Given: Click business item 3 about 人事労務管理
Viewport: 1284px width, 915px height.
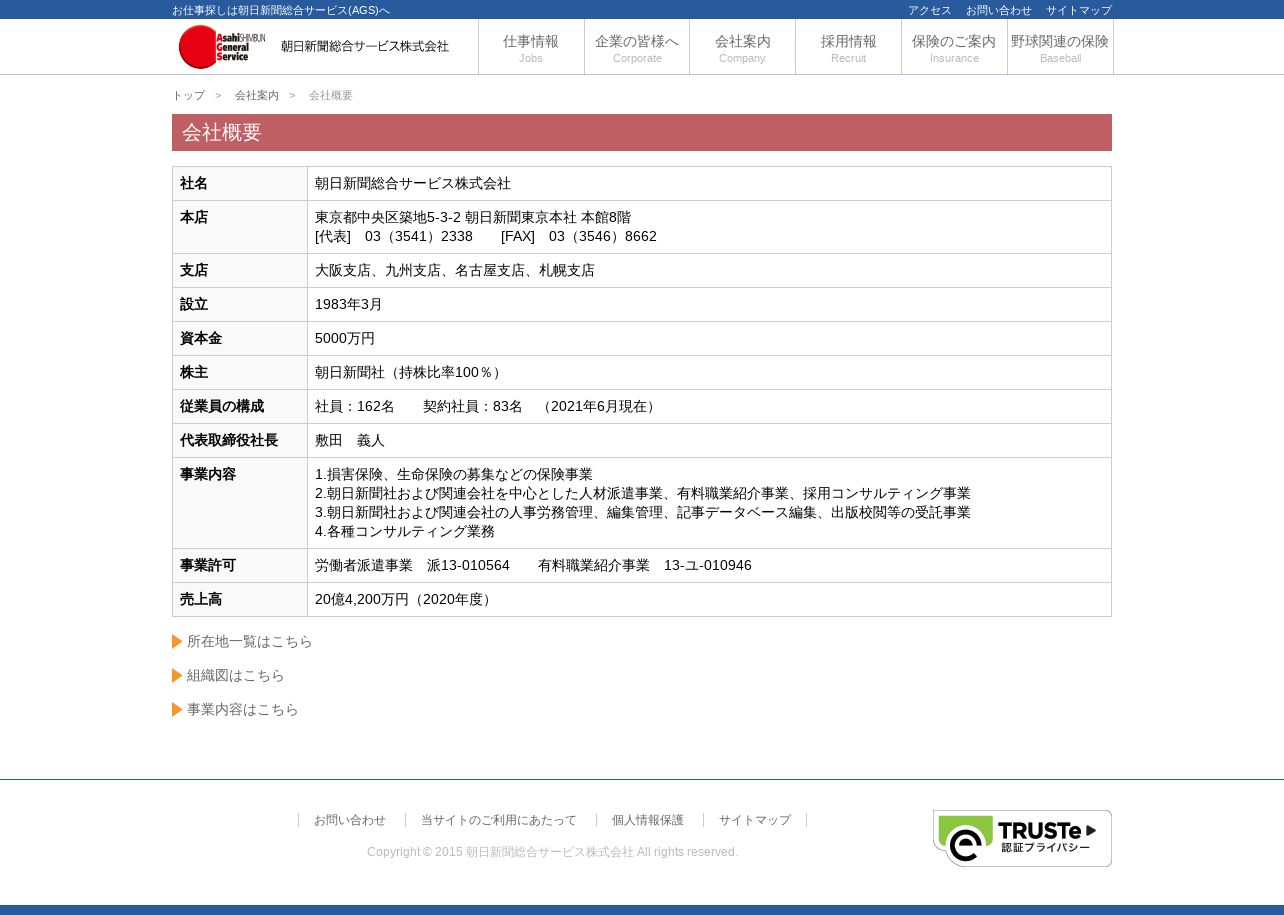Looking at the screenshot, I should pyautogui.click(x=643, y=513).
